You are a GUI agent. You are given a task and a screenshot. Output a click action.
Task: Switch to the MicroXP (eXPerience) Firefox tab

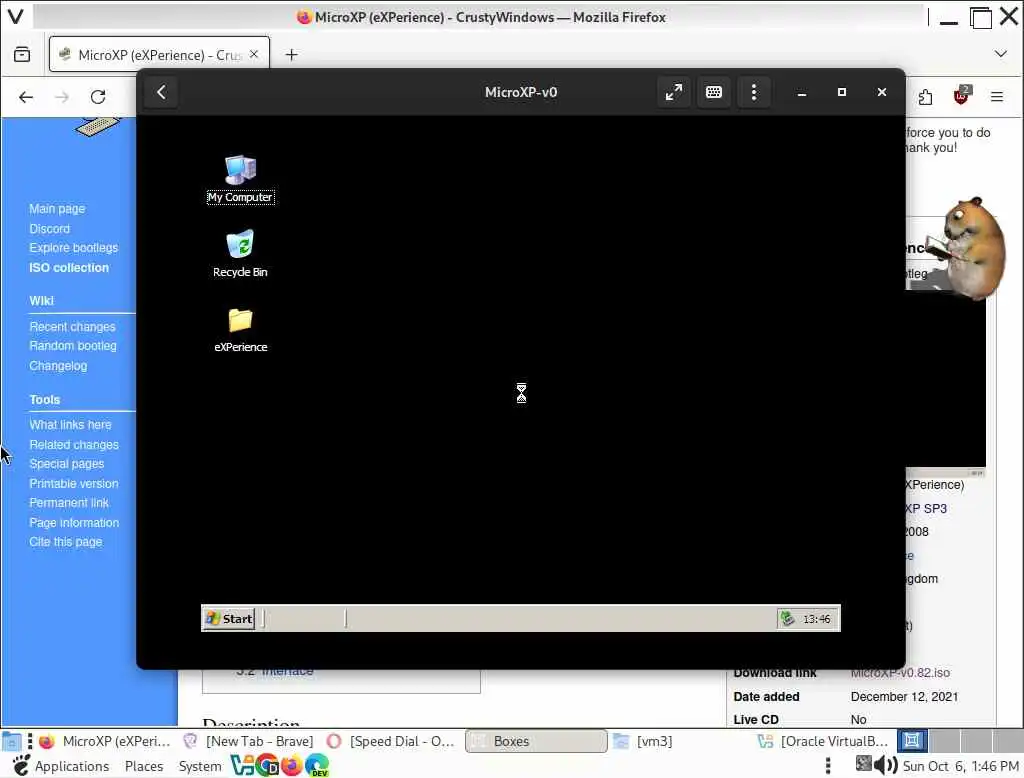[159, 54]
